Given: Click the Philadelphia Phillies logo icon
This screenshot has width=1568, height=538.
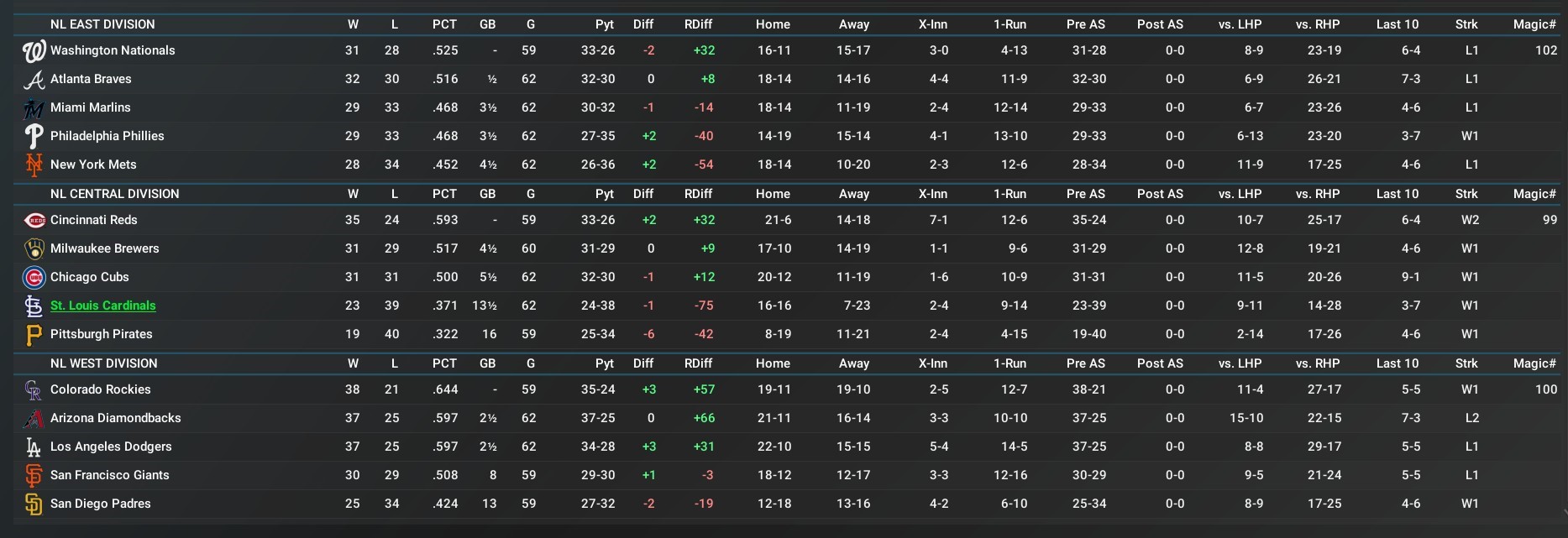Looking at the screenshot, I should coord(34,137).
